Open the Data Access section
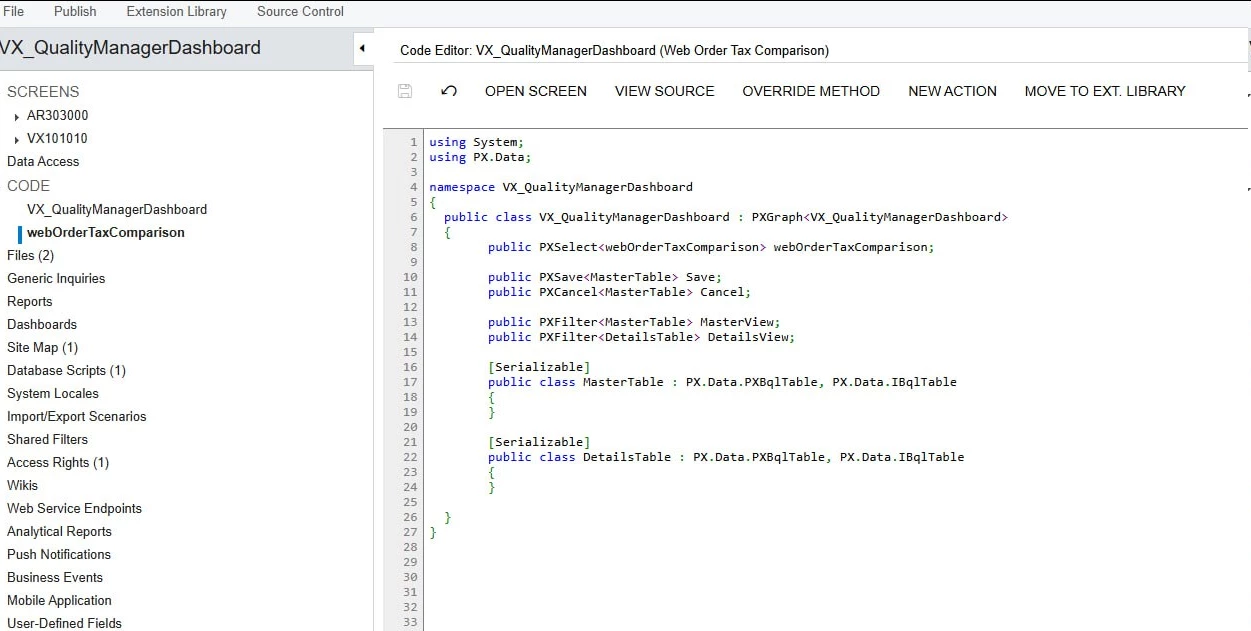1251x631 pixels. pos(43,161)
